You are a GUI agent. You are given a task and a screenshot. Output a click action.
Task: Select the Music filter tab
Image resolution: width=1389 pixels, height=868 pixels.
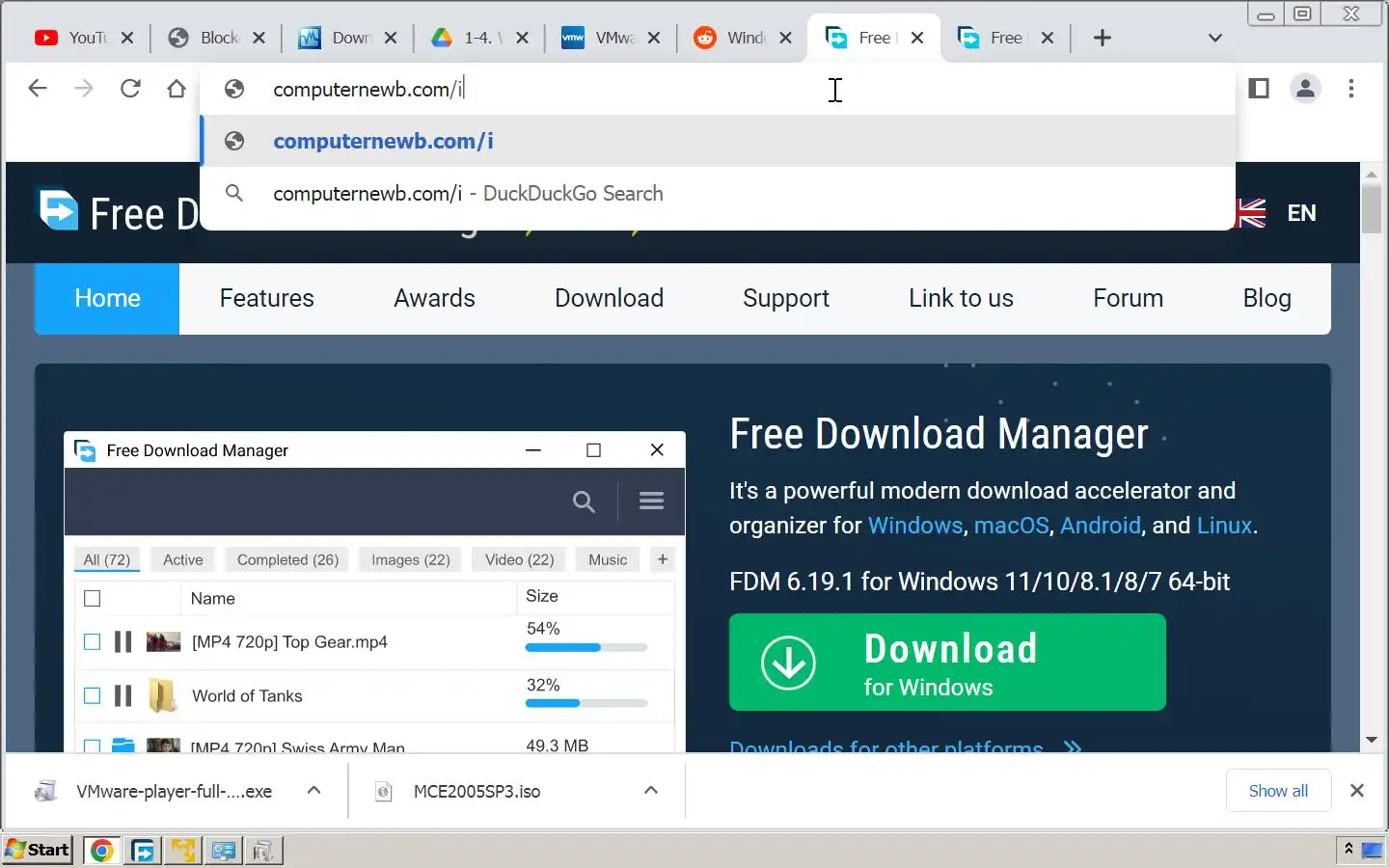608,559
